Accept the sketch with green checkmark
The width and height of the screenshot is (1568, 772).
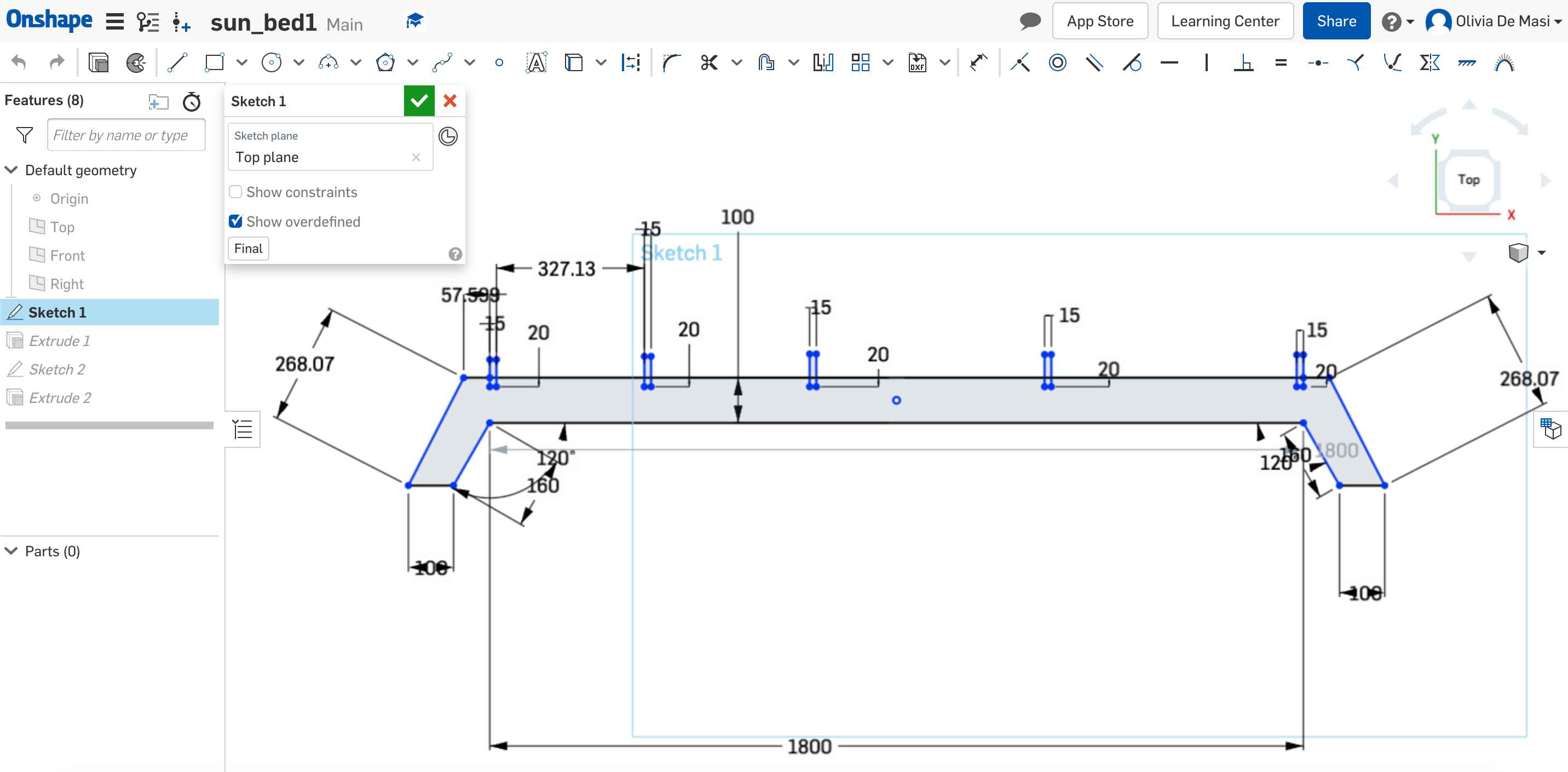tap(419, 100)
